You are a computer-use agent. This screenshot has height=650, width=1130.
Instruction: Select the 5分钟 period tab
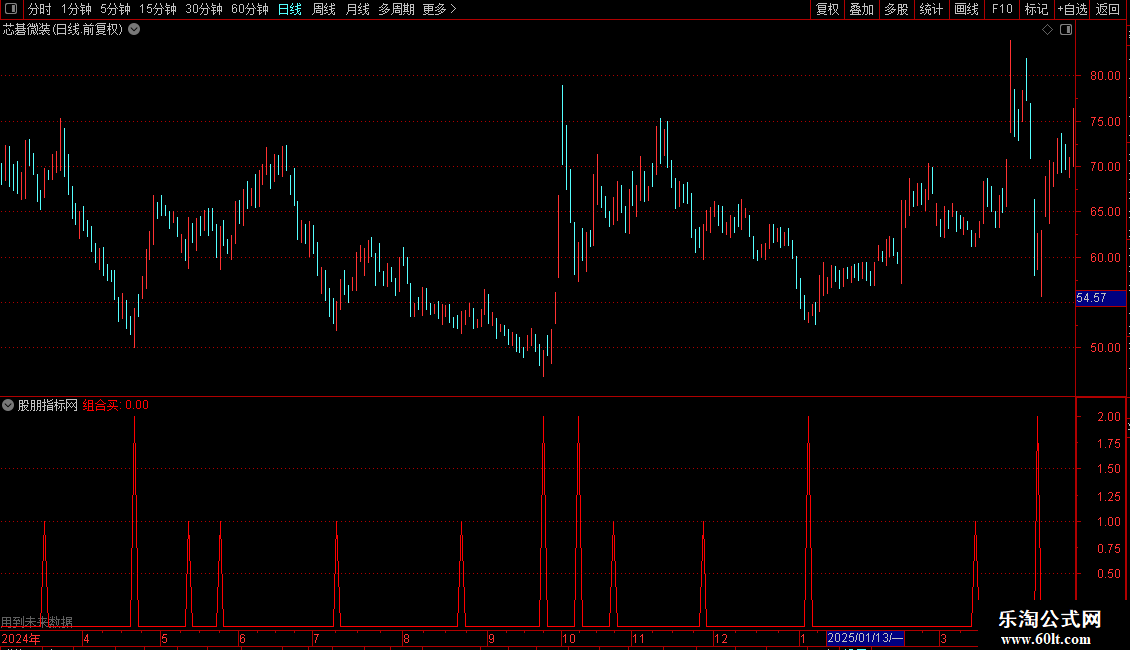[x=115, y=9]
